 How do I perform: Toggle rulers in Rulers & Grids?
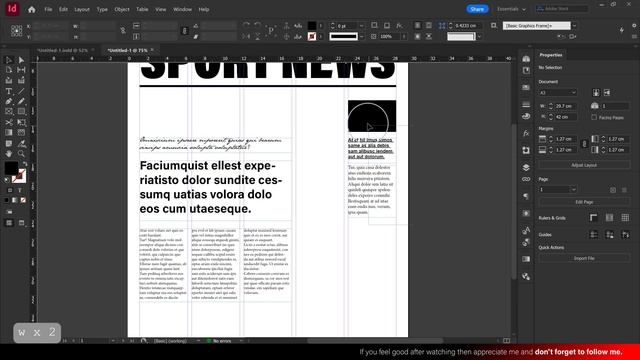coord(593,218)
